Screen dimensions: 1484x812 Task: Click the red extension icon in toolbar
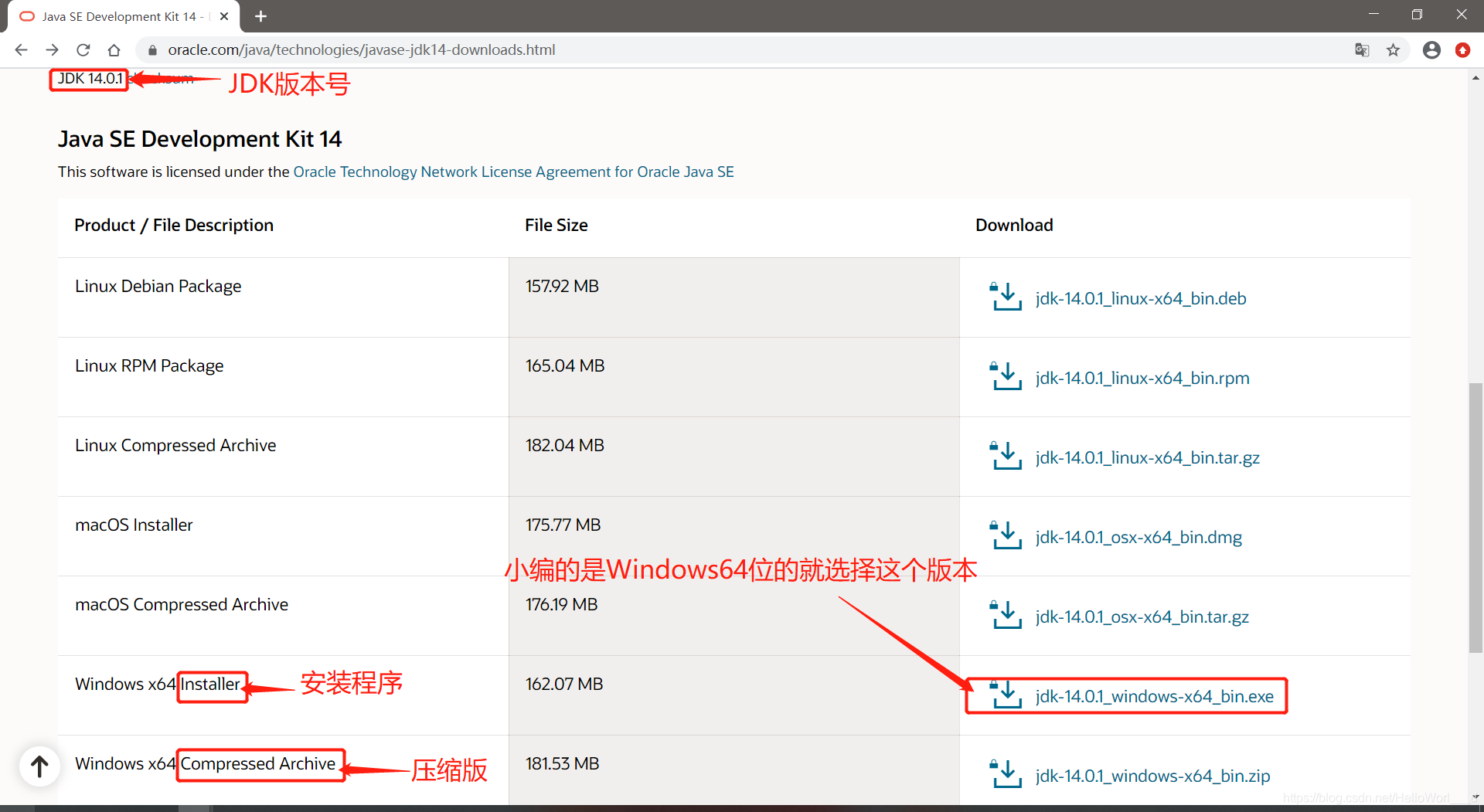[x=1462, y=50]
